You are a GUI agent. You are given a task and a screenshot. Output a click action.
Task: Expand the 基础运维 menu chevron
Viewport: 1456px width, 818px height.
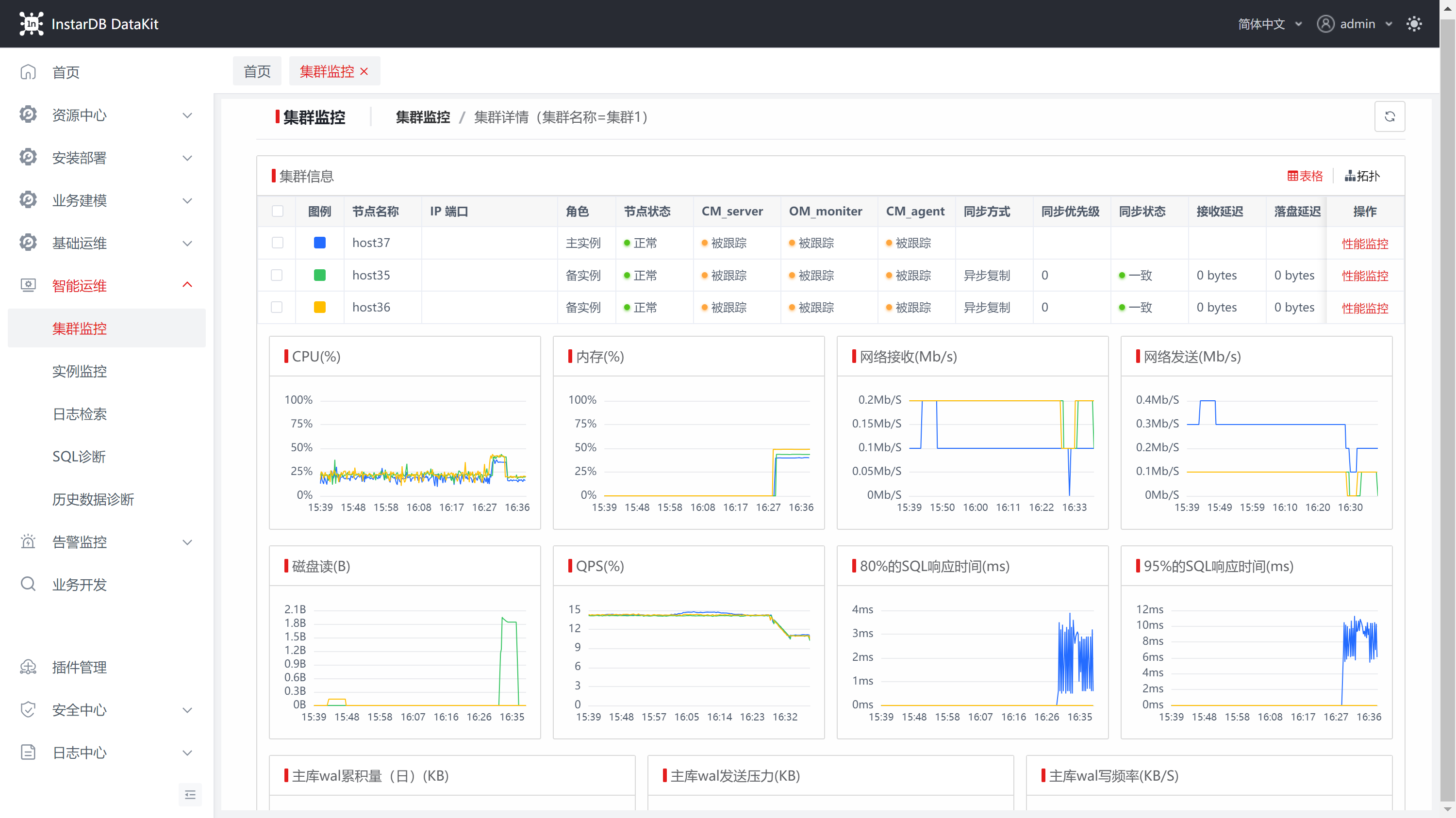(x=188, y=244)
